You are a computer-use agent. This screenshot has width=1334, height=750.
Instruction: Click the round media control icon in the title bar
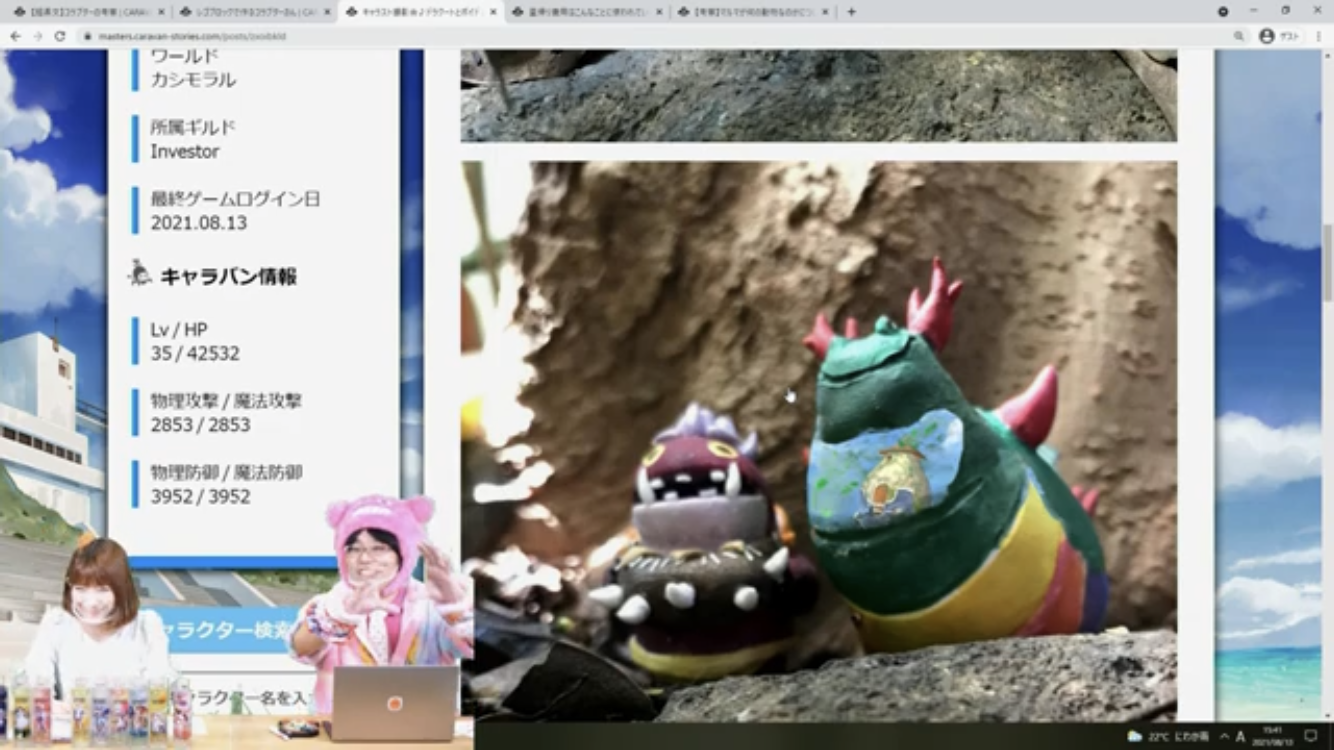1223,11
